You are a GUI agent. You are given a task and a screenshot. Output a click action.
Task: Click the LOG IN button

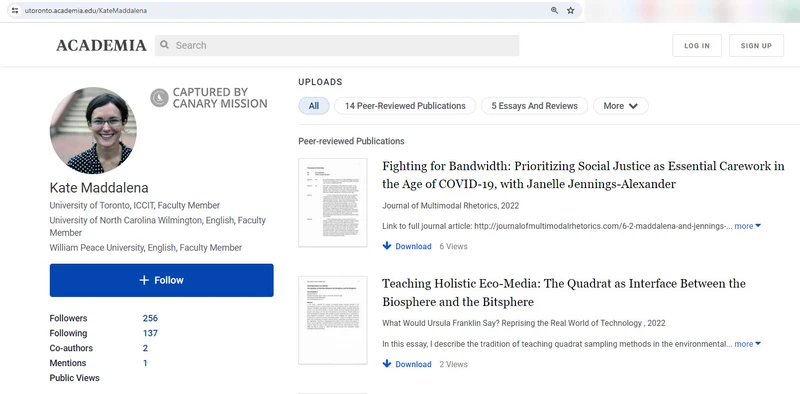pyautogui.click(x=697, y=45)
